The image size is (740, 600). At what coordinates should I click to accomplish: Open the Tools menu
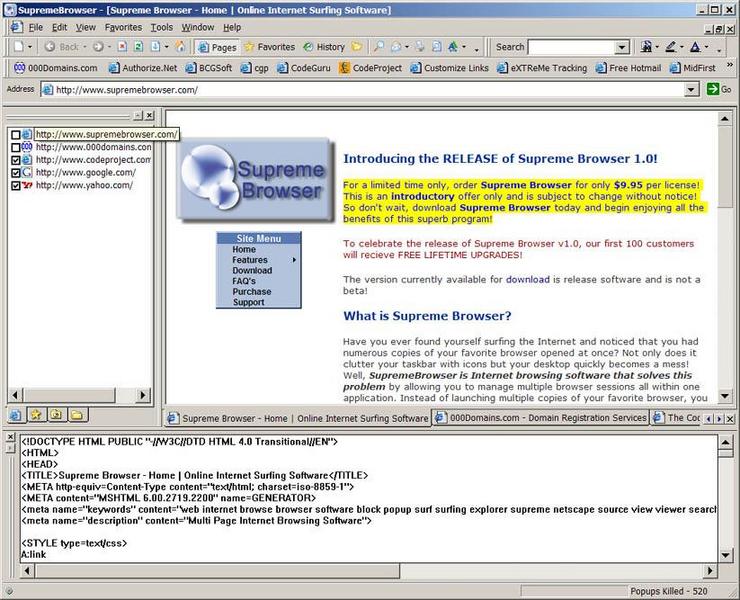coord(161,27)
